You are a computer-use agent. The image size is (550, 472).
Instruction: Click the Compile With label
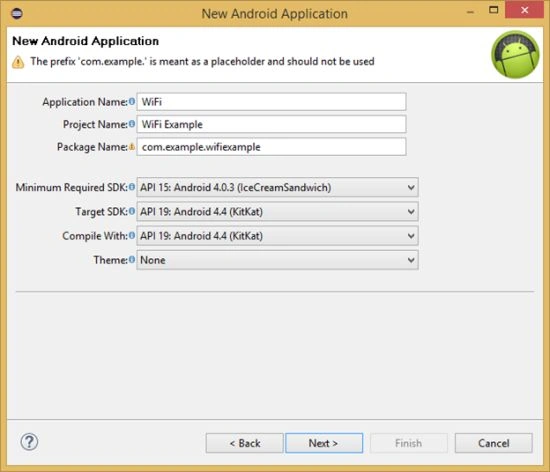pos(95,236)
